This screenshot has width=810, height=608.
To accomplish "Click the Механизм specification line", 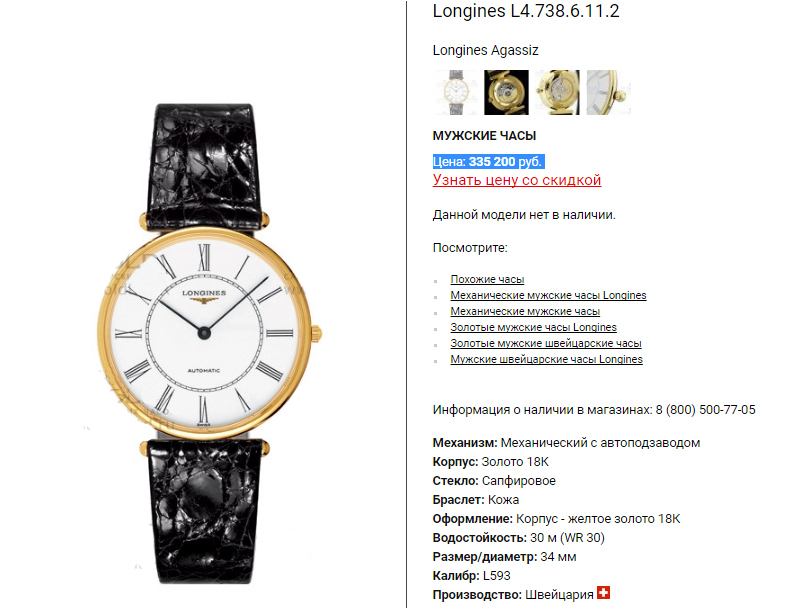I will [566, 443].
